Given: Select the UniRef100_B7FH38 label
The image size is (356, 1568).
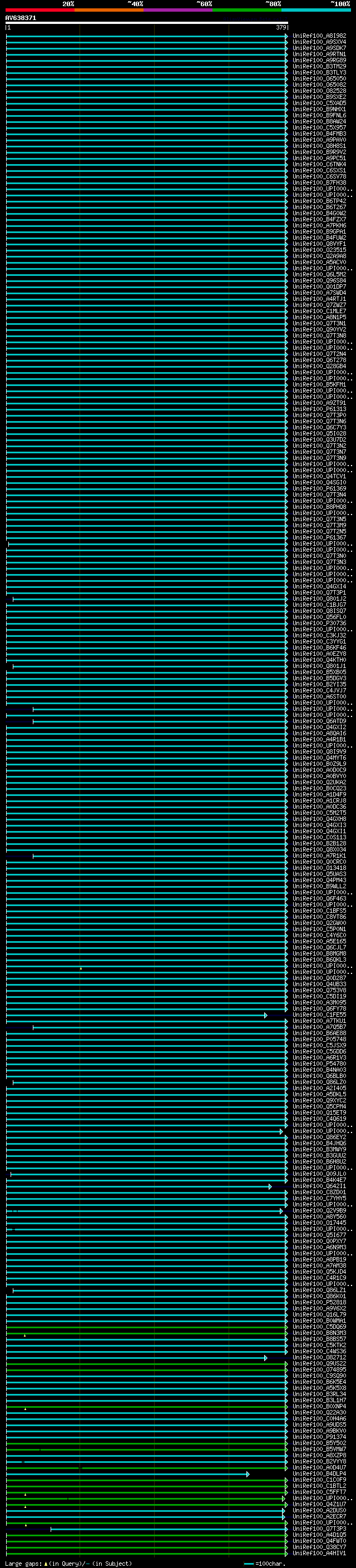Looking at the screenshot, I should pos(319,182).
